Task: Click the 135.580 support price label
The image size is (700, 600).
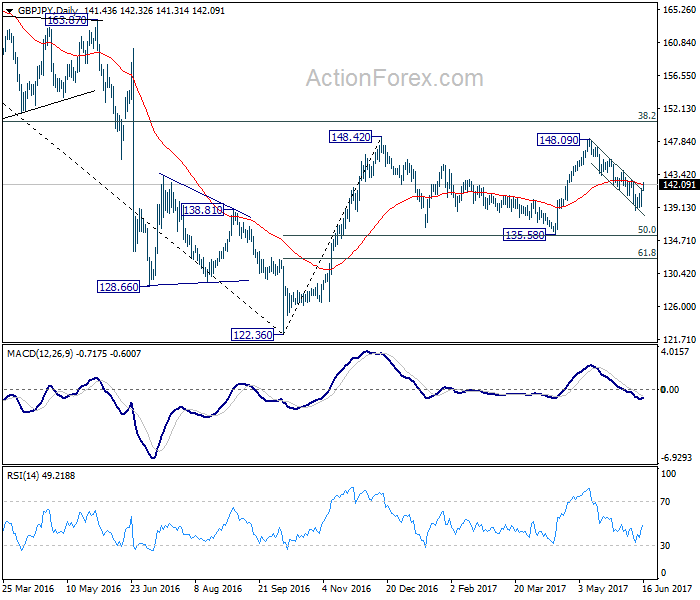Action: click(x=525, y=234)
